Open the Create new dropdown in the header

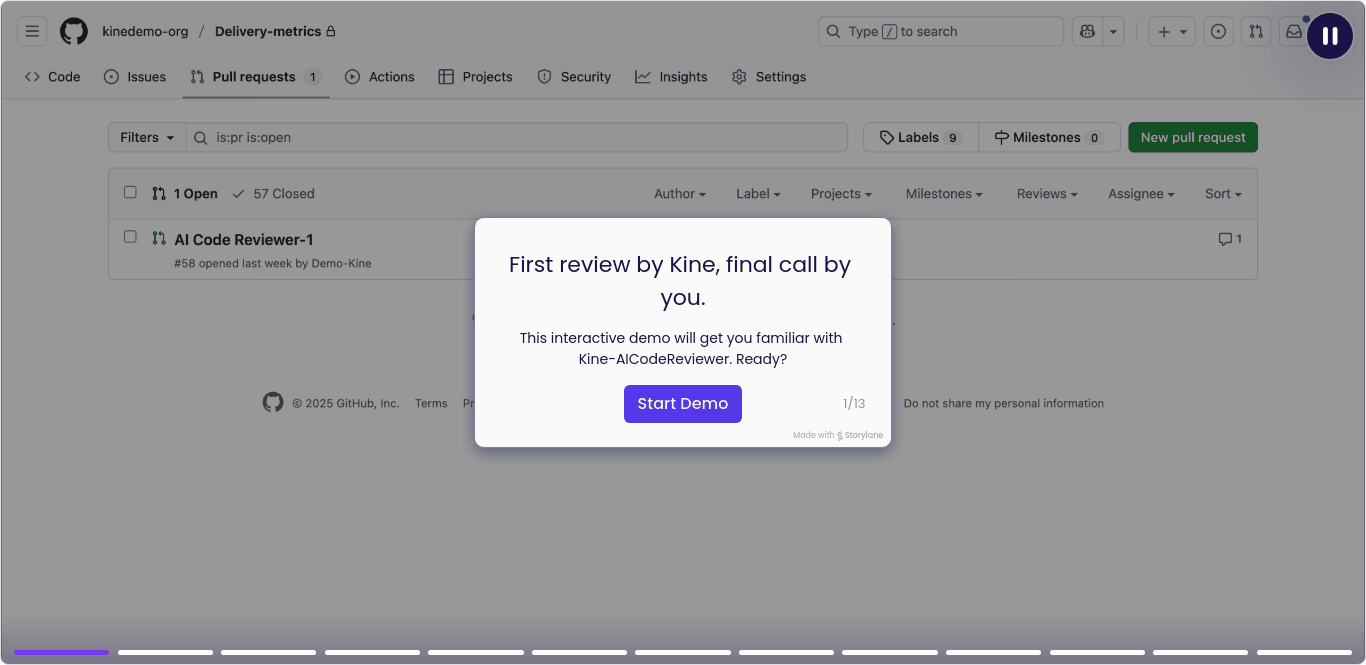pos(1170,31)
